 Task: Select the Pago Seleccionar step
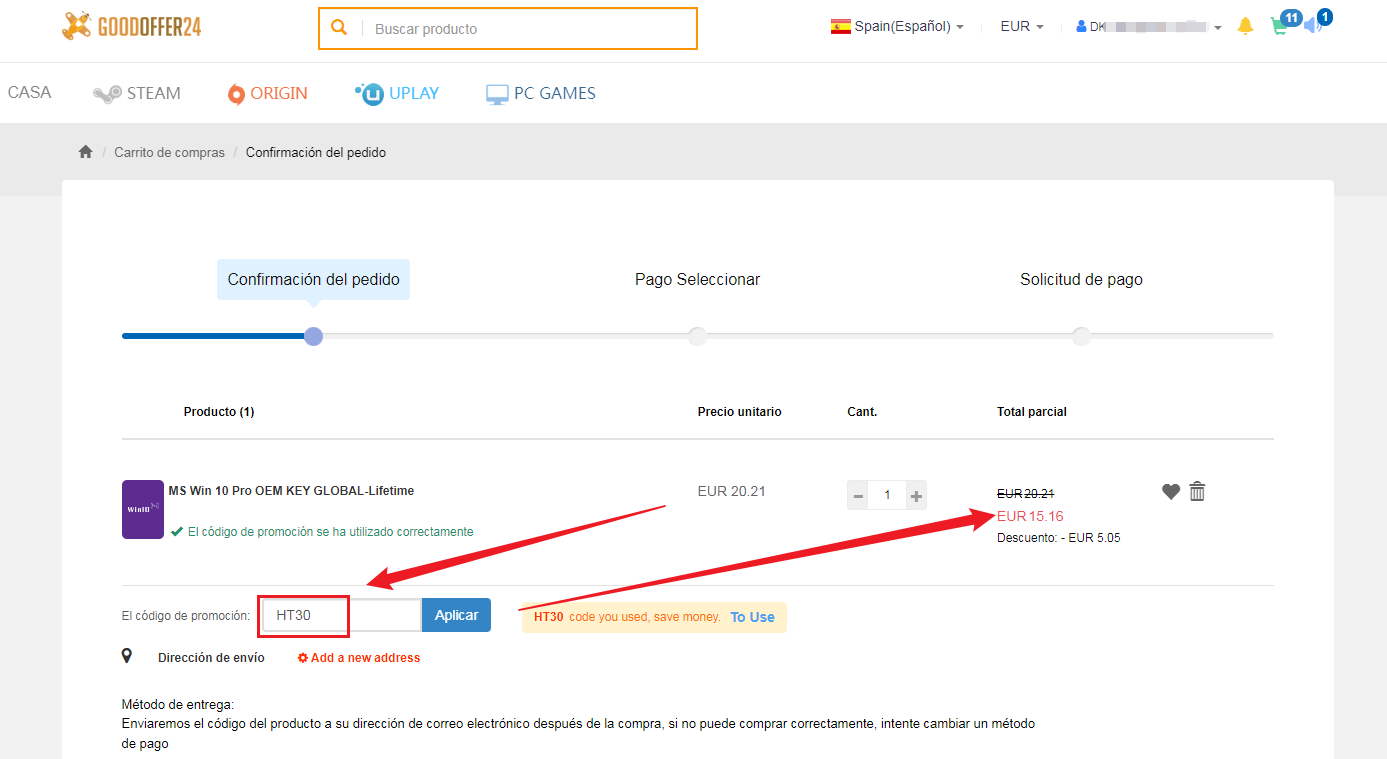pos(697,280)
